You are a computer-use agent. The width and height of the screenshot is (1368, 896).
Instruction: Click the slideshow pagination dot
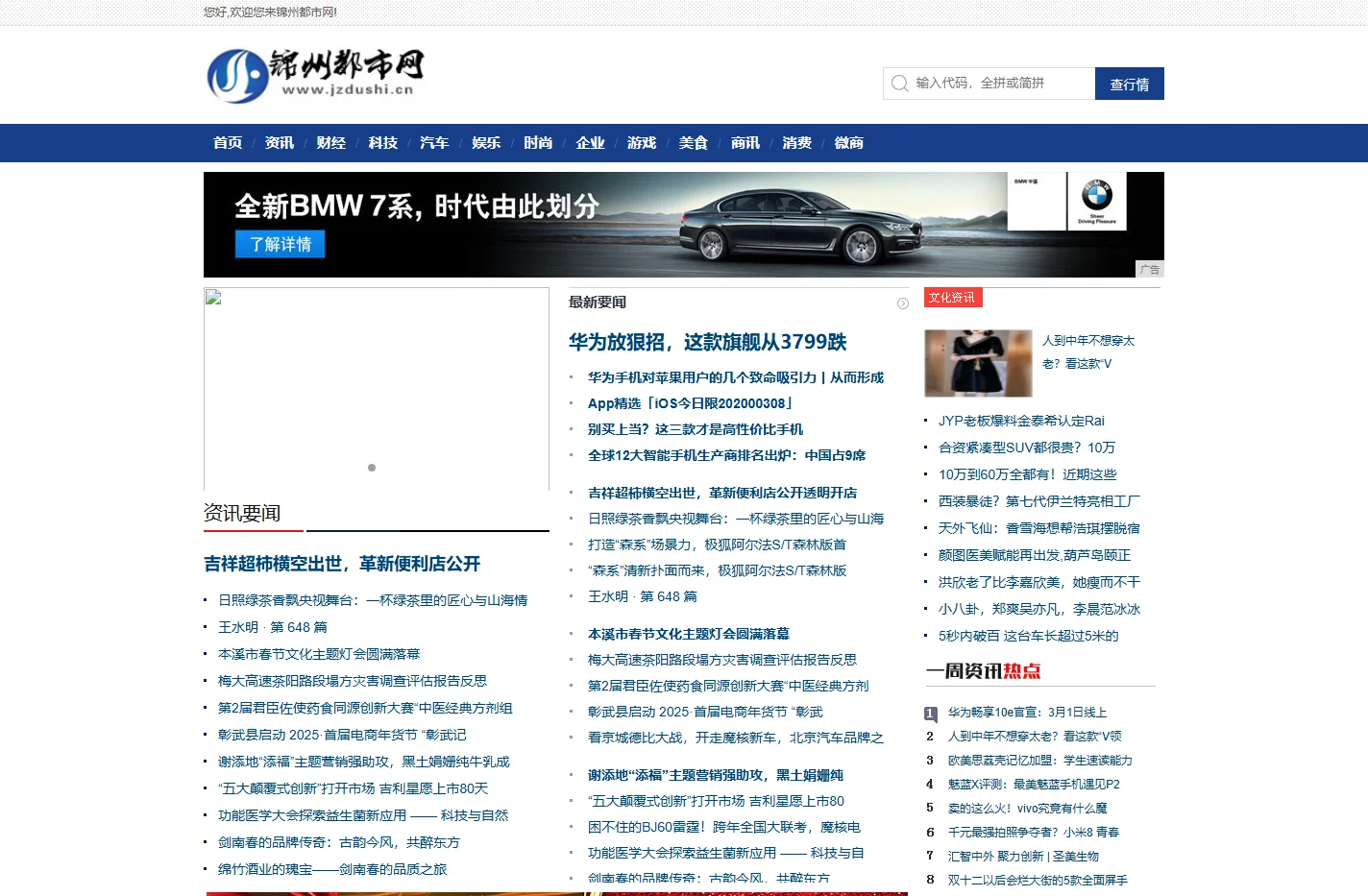coord(372,468)
